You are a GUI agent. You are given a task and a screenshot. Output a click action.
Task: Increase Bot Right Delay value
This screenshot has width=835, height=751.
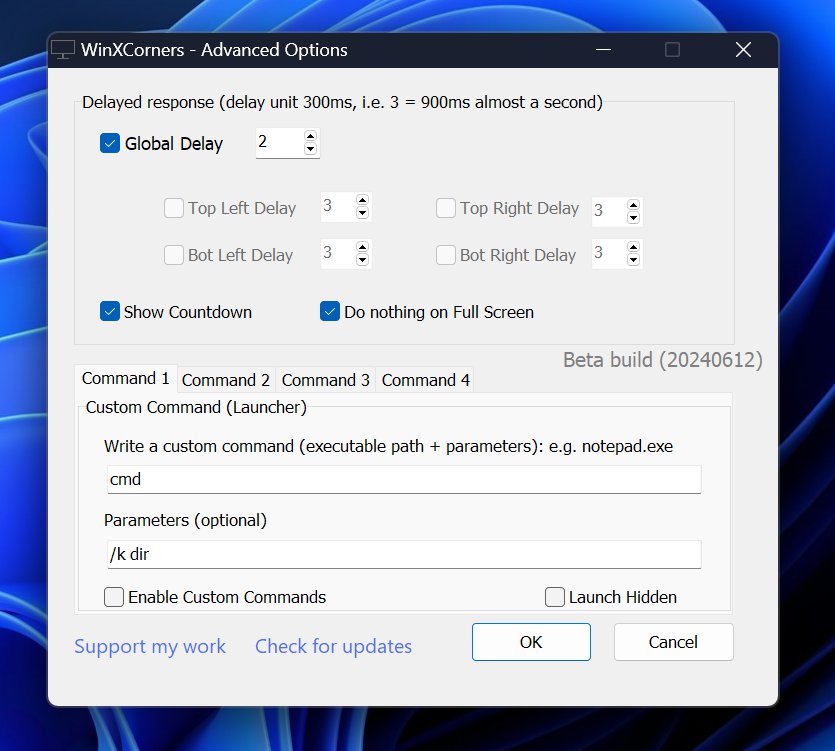click(x=633, y=247)
